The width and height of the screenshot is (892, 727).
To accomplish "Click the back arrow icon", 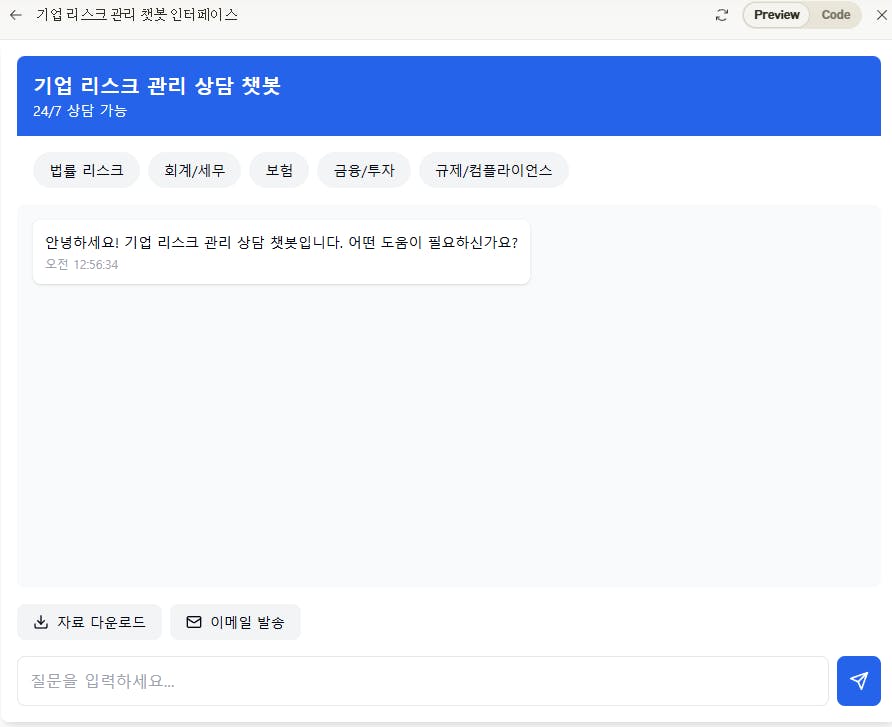I will pyautogui.click(x=16, y=15).
